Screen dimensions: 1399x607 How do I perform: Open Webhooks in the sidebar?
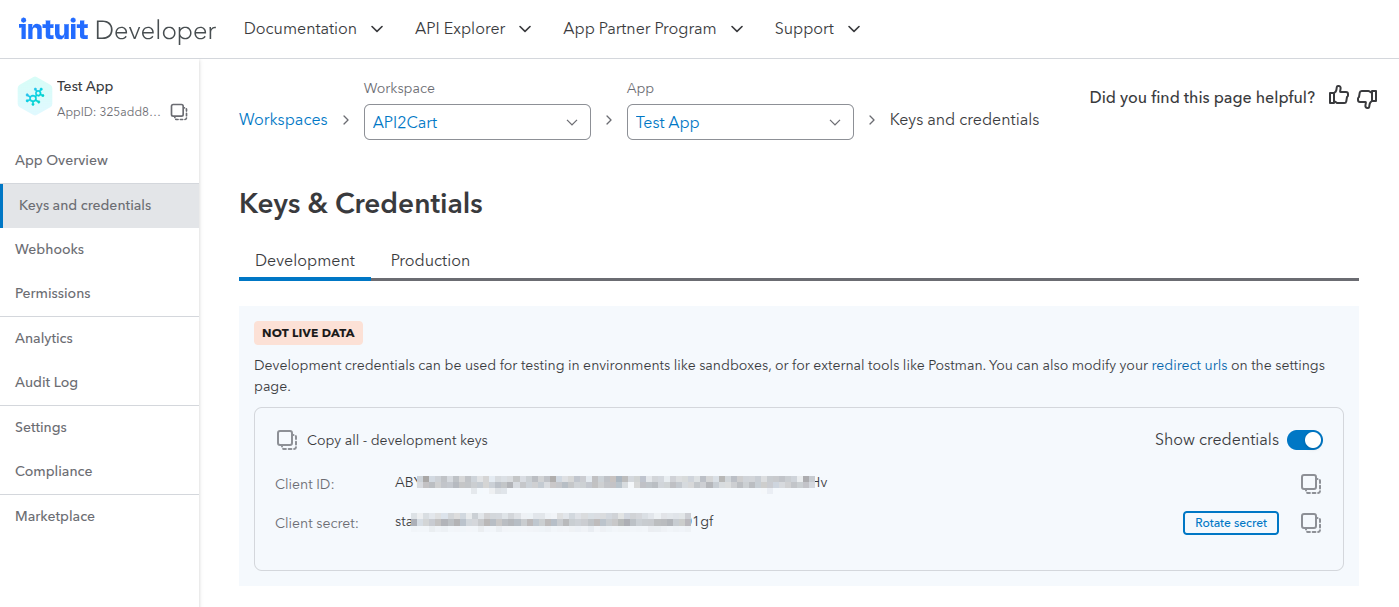coord(100,249)
